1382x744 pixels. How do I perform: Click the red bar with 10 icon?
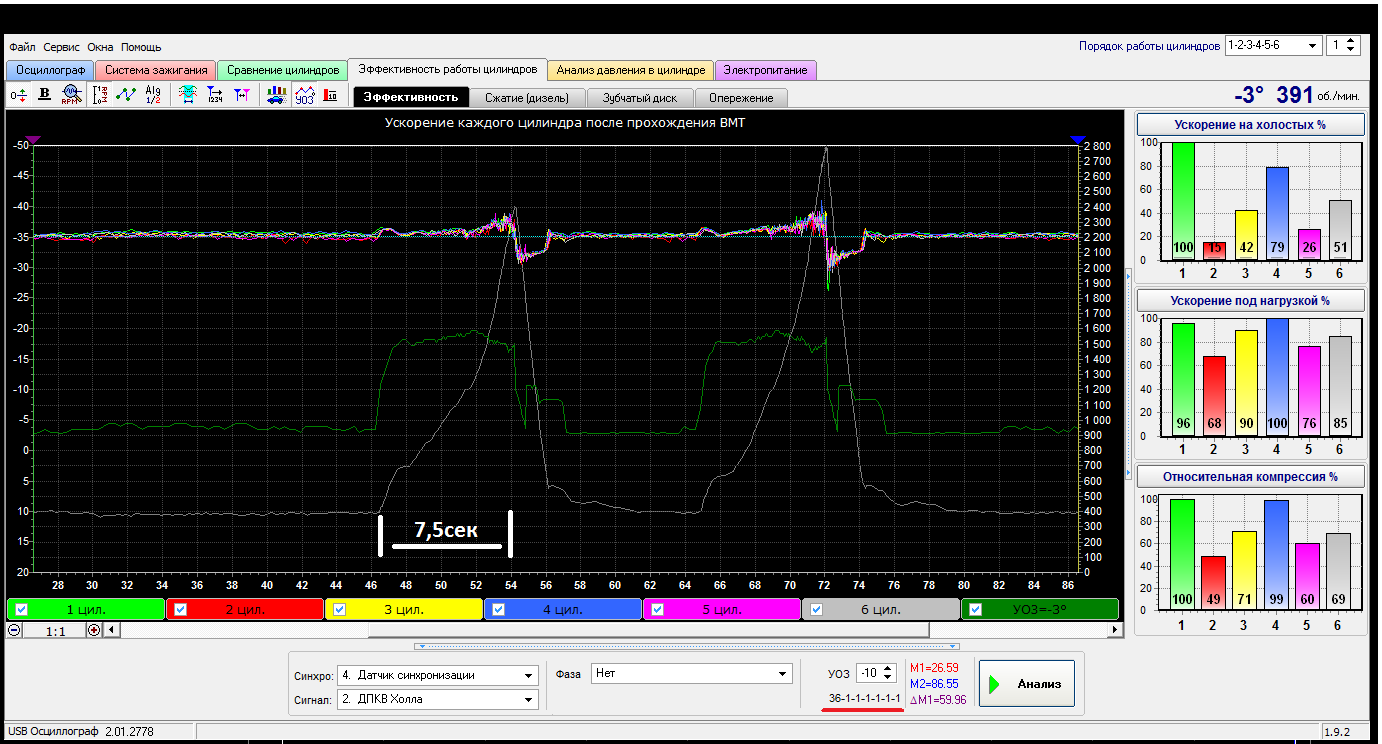point(330,95)
